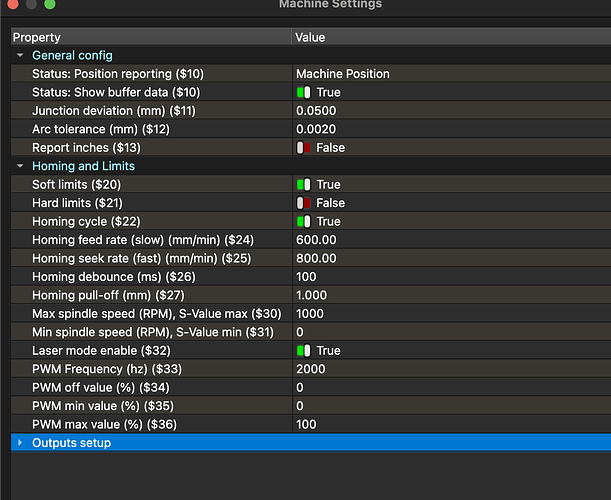611x500 pixels.
Task: Expand the Outputs setup section
Action: pyautogui.click(x=20, y=442)
